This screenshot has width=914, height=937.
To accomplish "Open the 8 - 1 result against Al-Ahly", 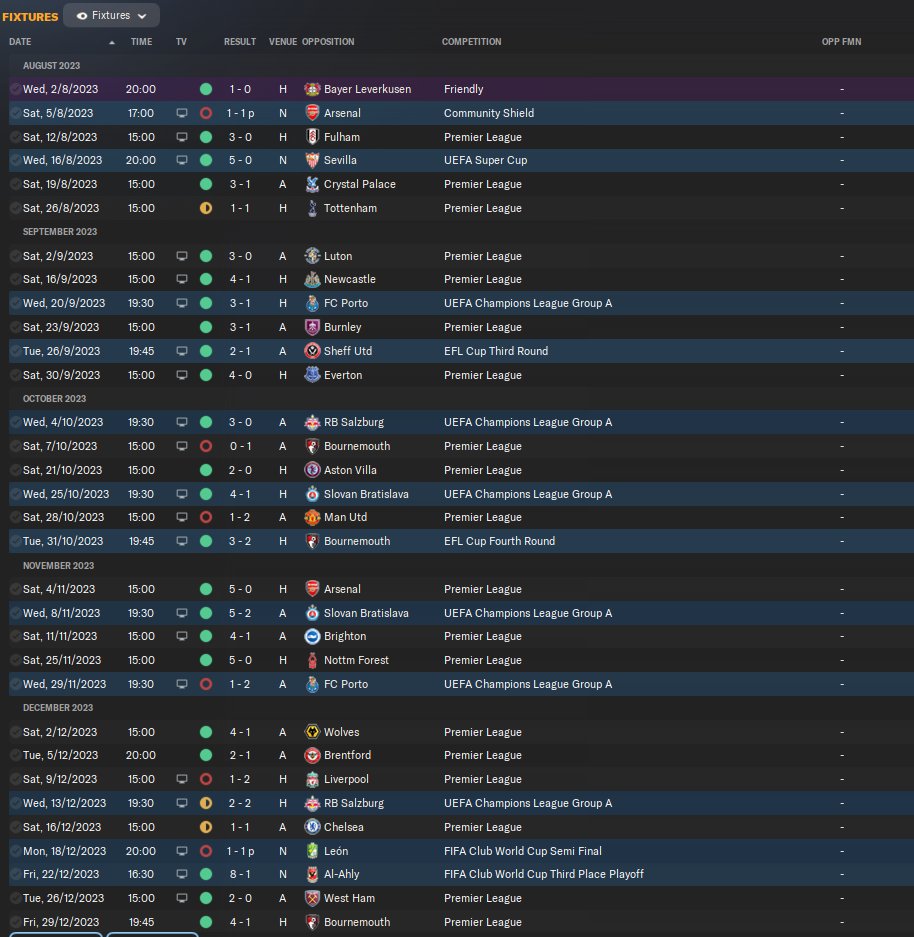I will (x=240, y=874).
